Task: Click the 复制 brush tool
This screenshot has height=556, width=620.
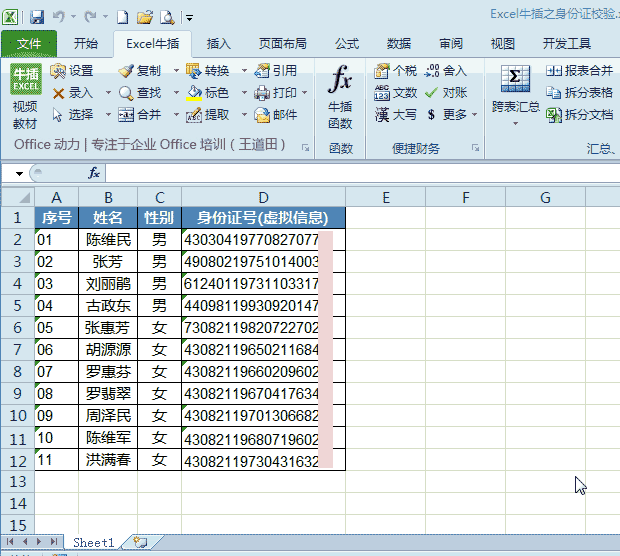Action: pos(140,71)
